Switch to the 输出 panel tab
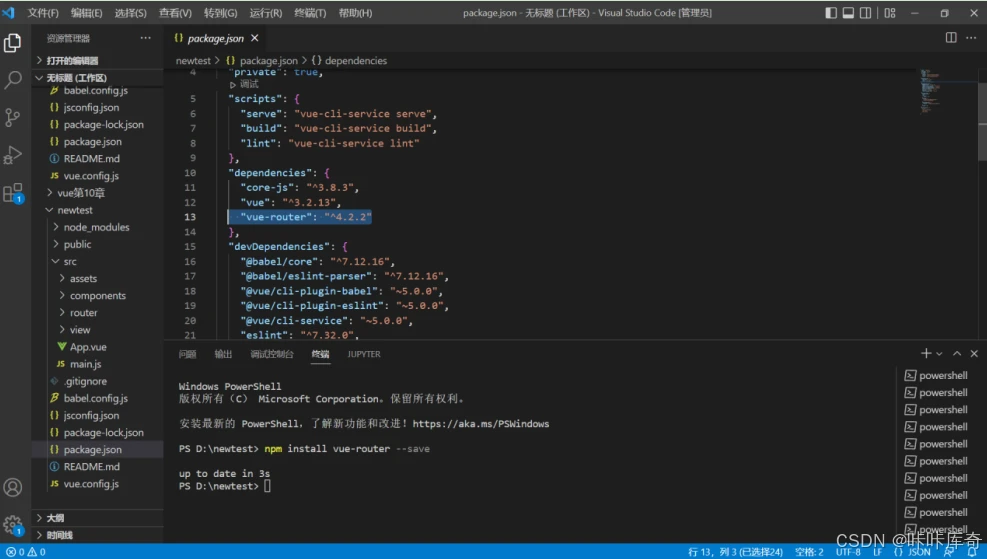This screenshot has width=987, height=559. point(223,354)
